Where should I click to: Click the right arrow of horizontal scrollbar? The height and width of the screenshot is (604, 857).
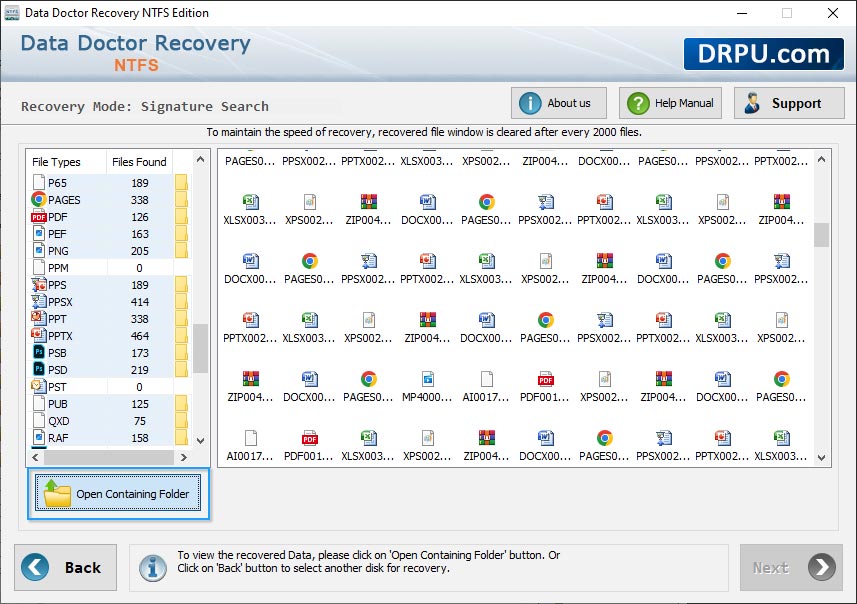tap(184, 457)
